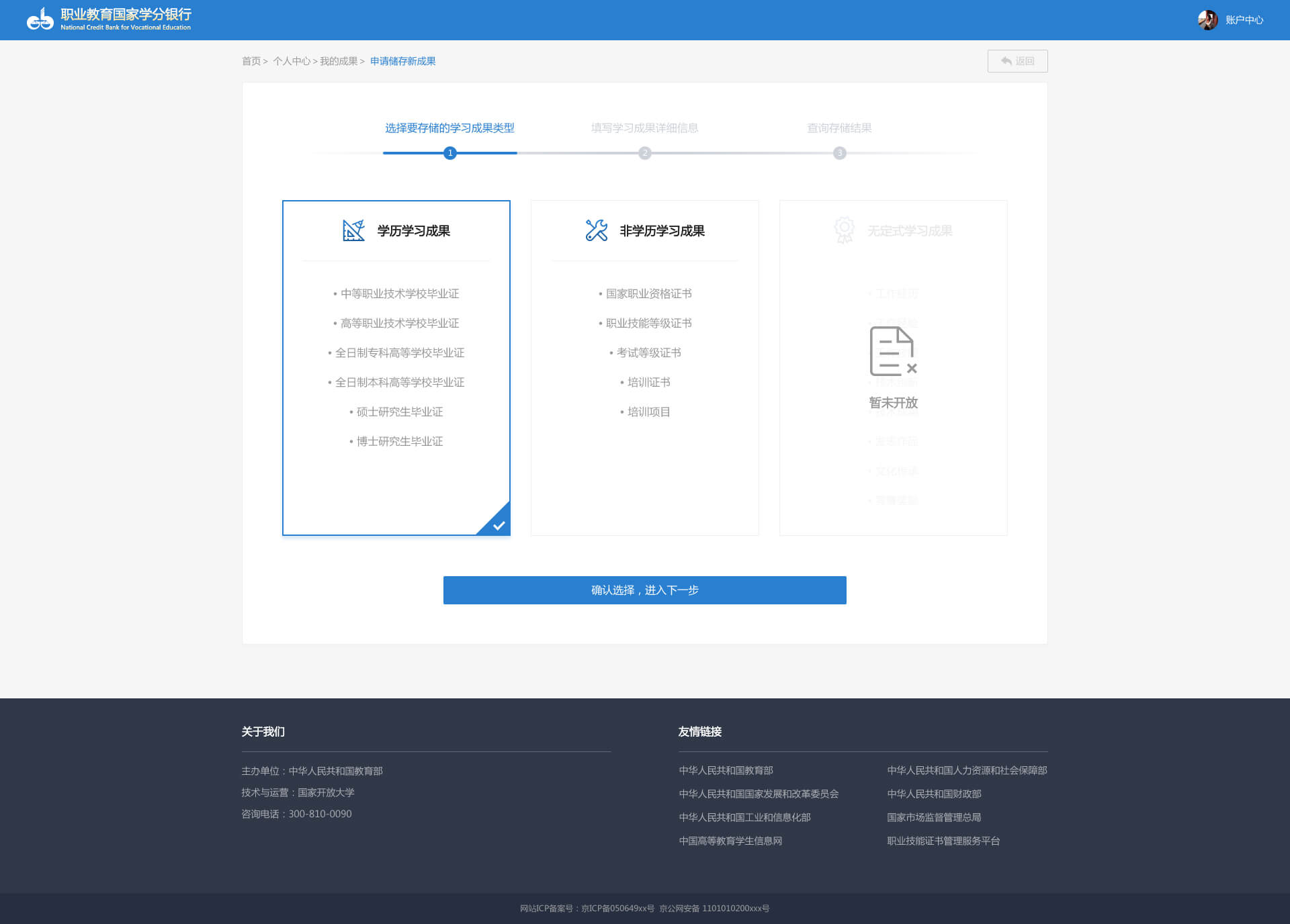Go to 我的成果 in breadcrumb
1290x924 pixels.
(339, 61)
